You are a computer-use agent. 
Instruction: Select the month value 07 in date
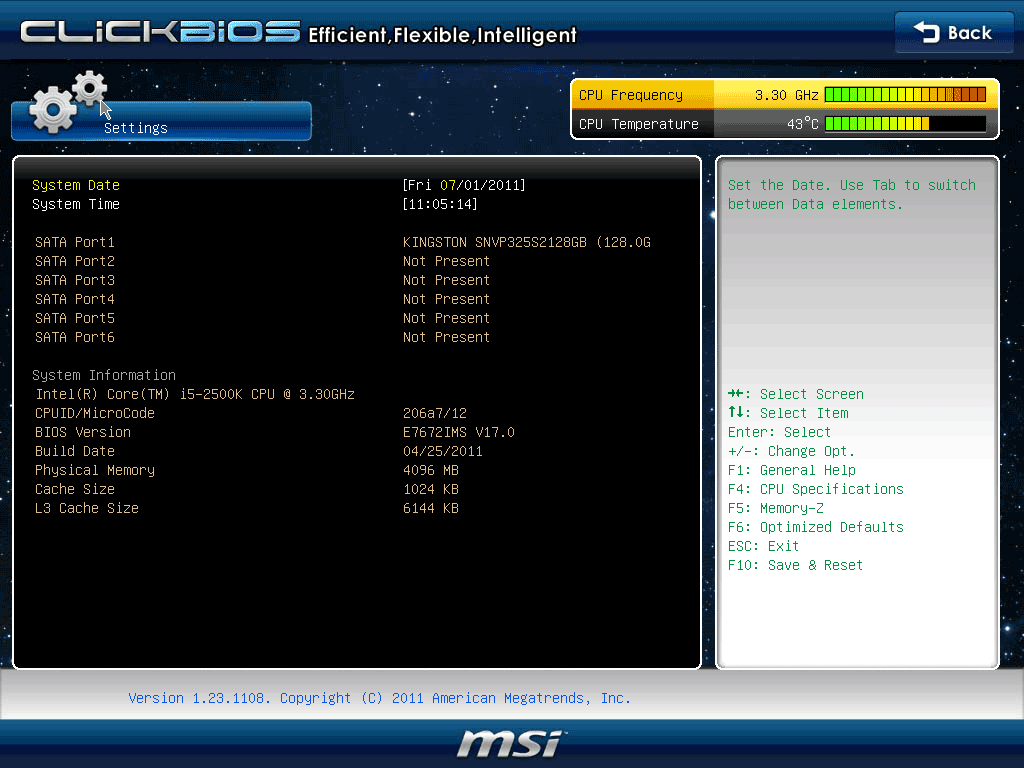point(447,185)
